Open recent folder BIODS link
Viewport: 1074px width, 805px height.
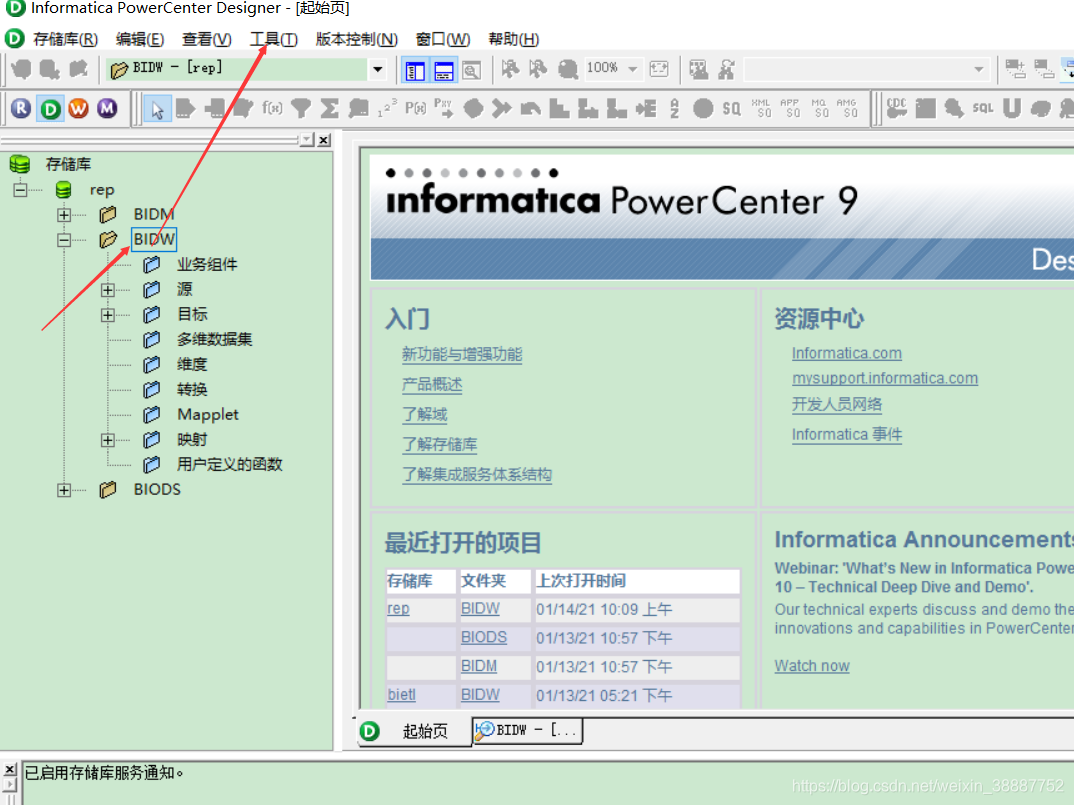[484, 637]
